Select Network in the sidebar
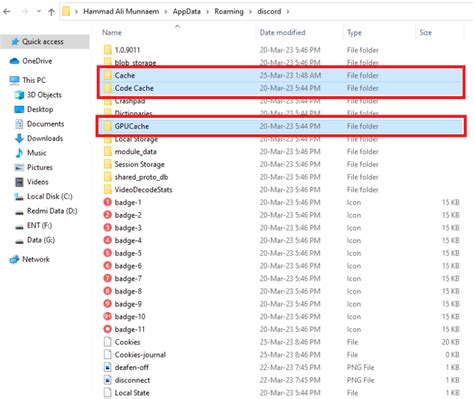The width and height of the screenshot is (474, 399). point(36,259)
